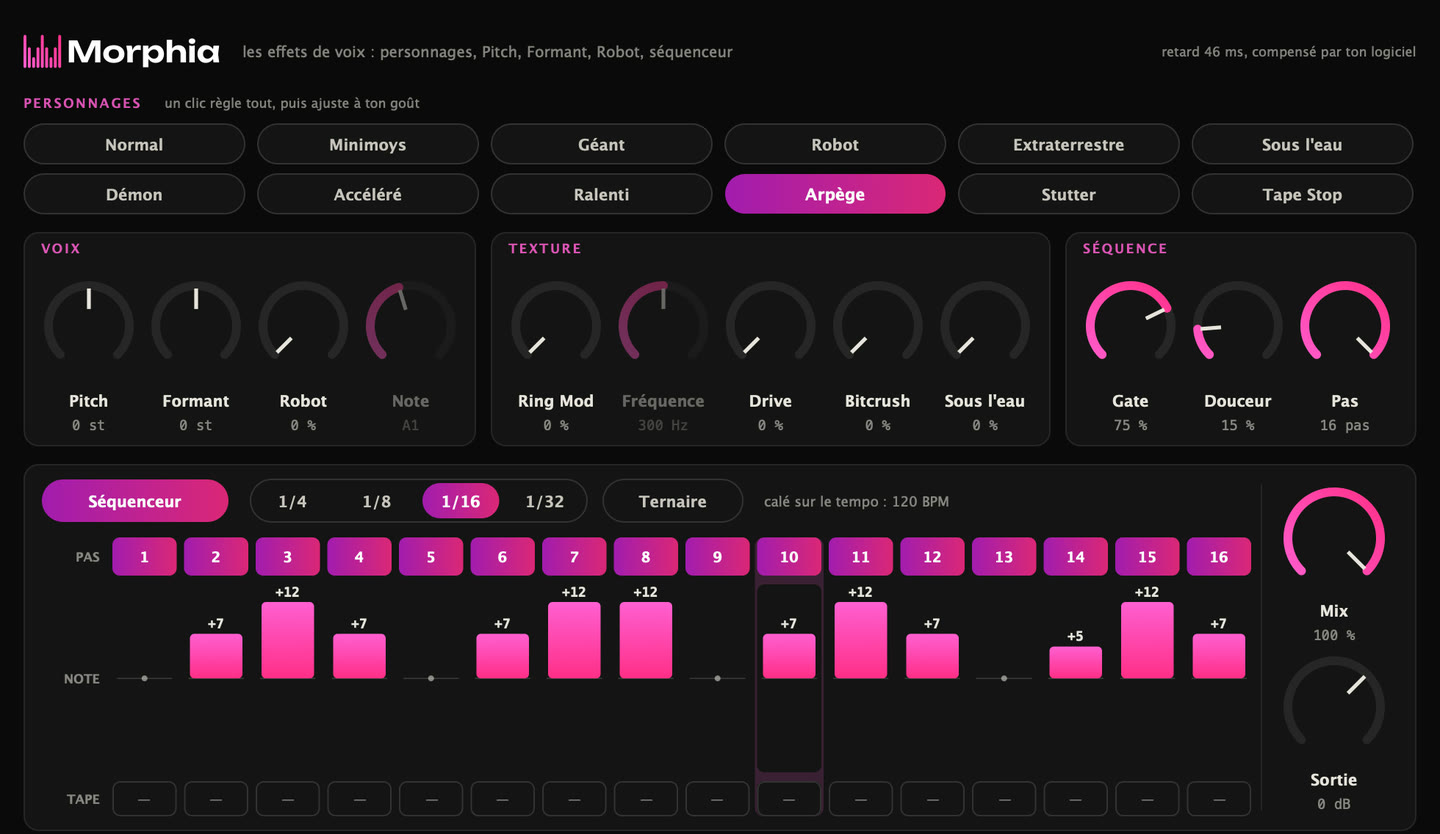This screenshot has height=834, width=1440.
Task: Toggle the Séquenceur on/off button
Action: point(135,501)
